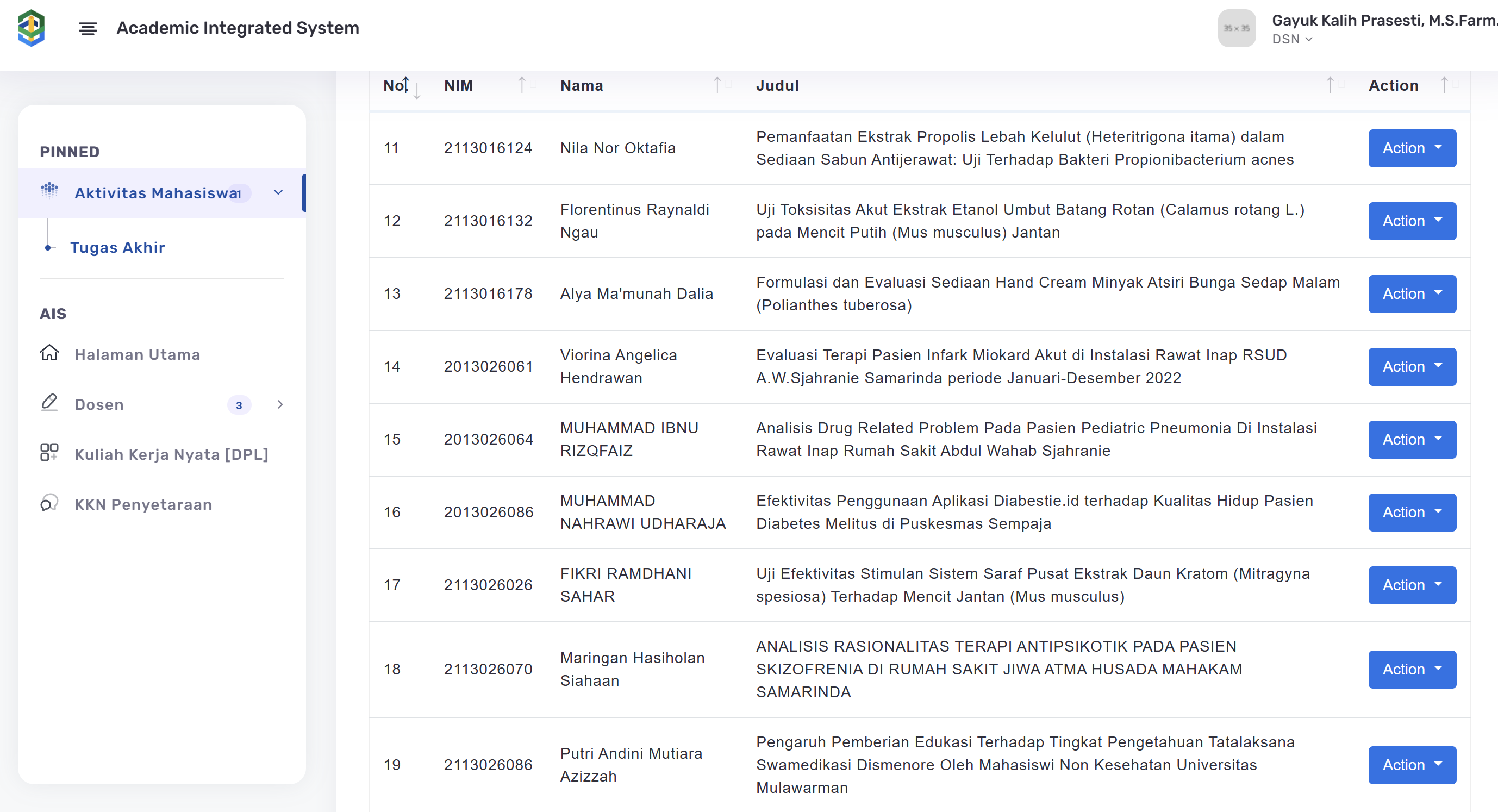Click the PINNED section header
1498x812 pixels.
pos(70,152)
